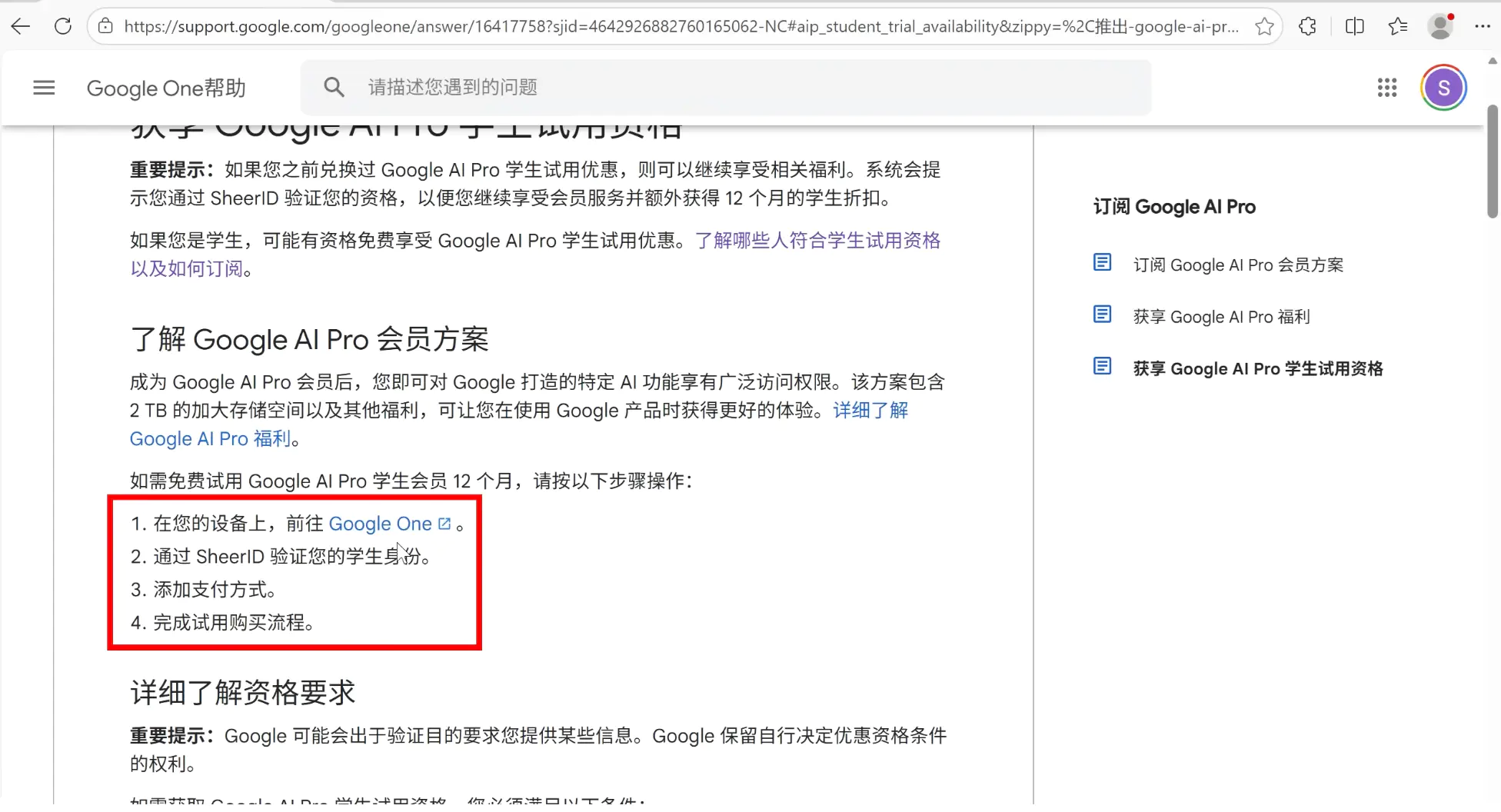This screenshot has width=1501, height=812.
Task: Open the hamburger main menu
Action: pos(44,88)
